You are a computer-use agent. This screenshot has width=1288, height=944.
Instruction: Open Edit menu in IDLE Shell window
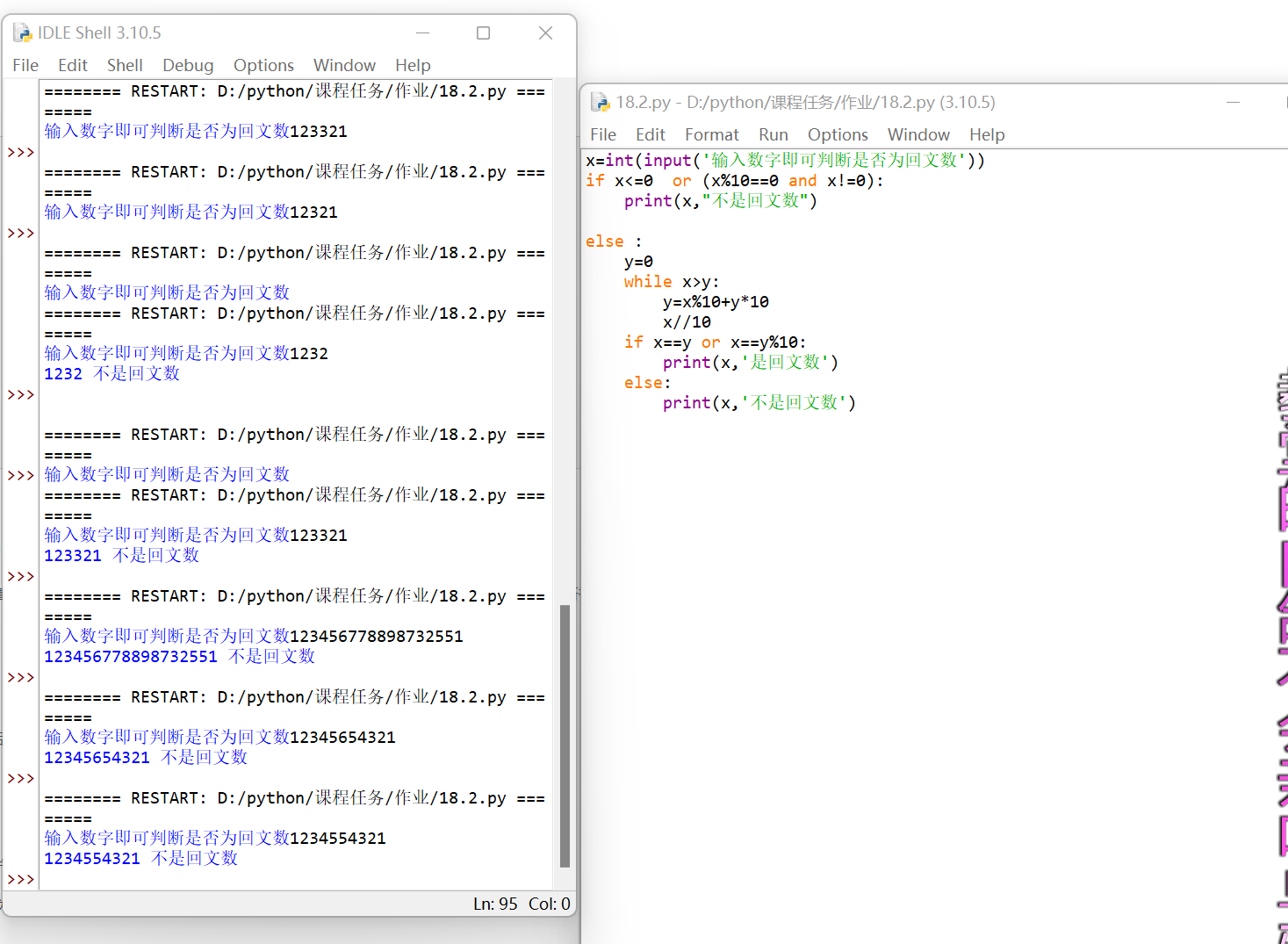(73, 65)
